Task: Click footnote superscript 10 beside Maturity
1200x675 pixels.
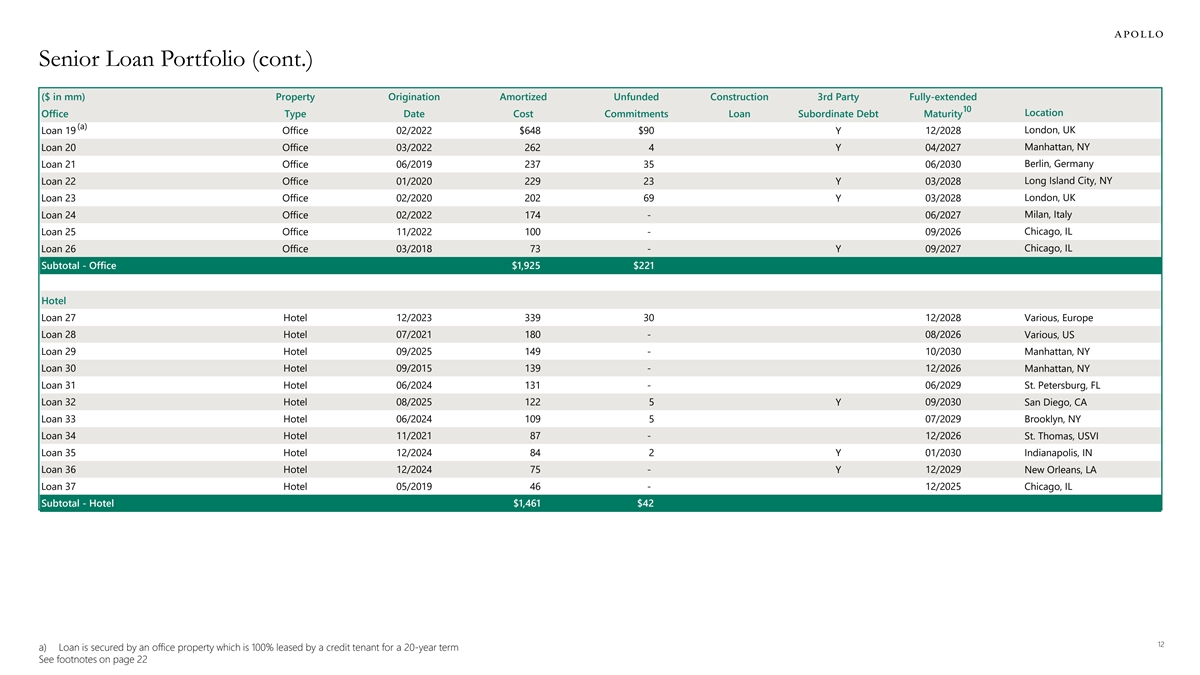Action: (x=966, y=109)
